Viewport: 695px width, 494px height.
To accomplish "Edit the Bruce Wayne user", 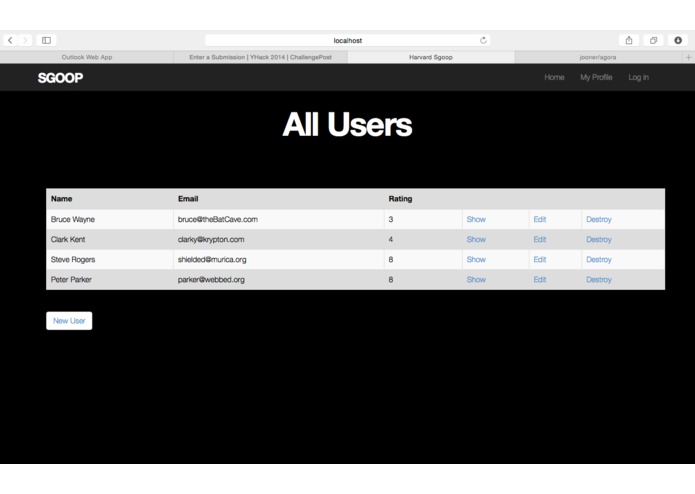I will (x=539, y=219).
